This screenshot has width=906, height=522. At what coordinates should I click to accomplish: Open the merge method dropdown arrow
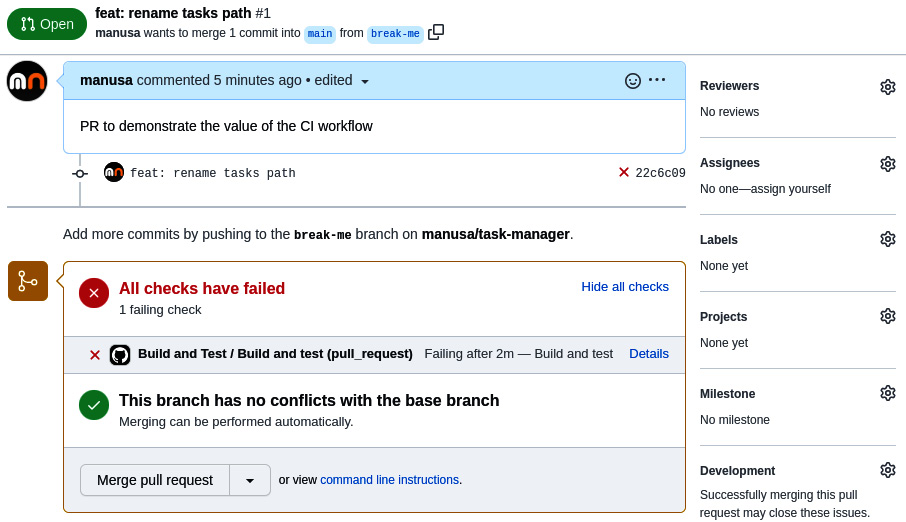coord(250,480)
